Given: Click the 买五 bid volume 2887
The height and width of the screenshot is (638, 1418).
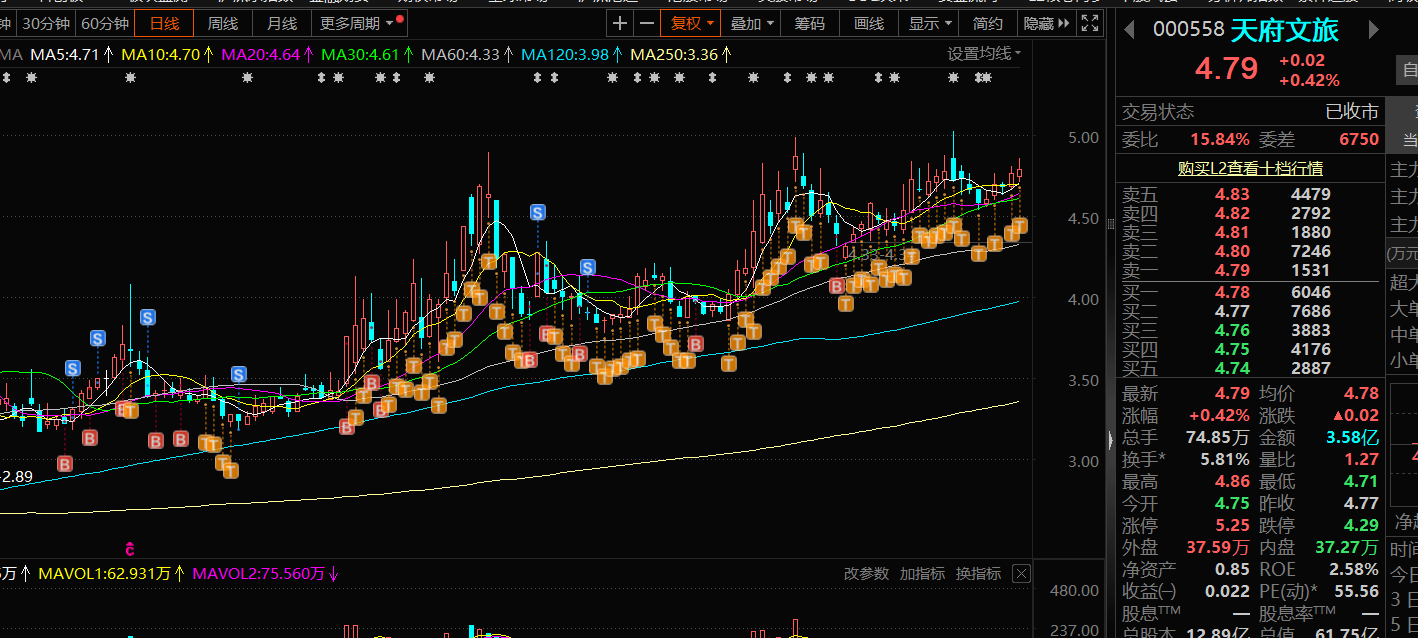Looking at the screenshot, I should click(1310, 368).
